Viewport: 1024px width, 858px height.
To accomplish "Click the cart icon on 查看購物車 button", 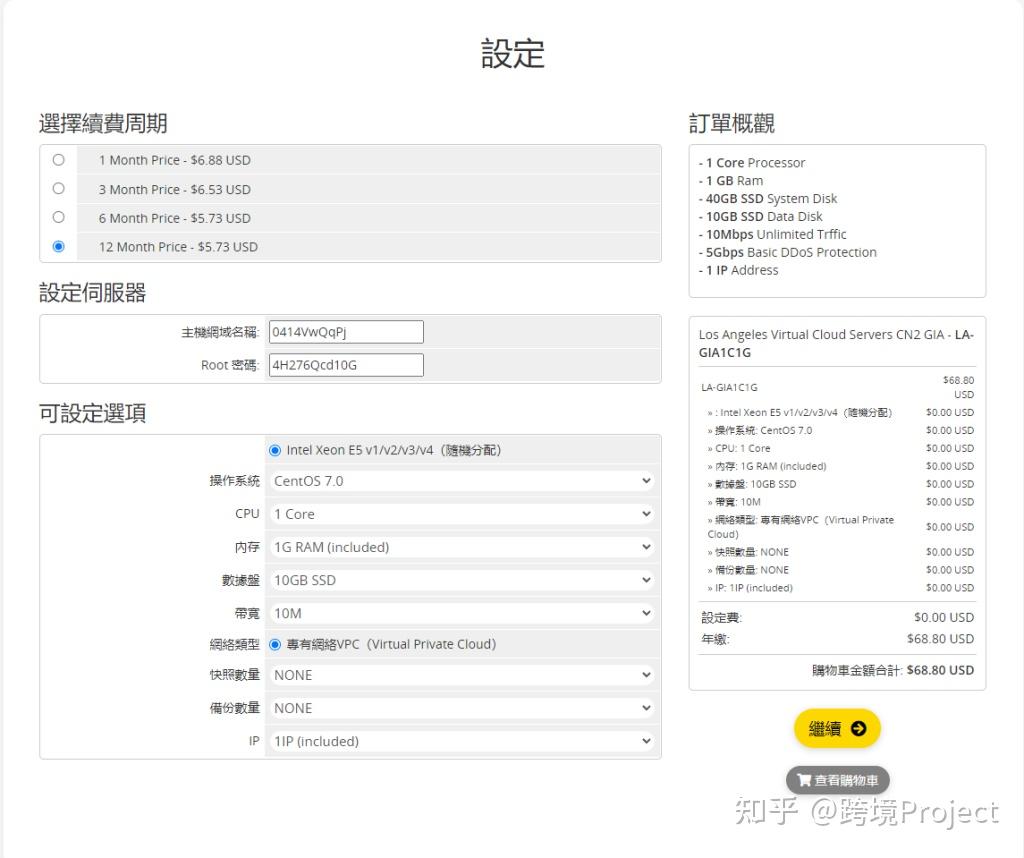I will tap(804, 780).
